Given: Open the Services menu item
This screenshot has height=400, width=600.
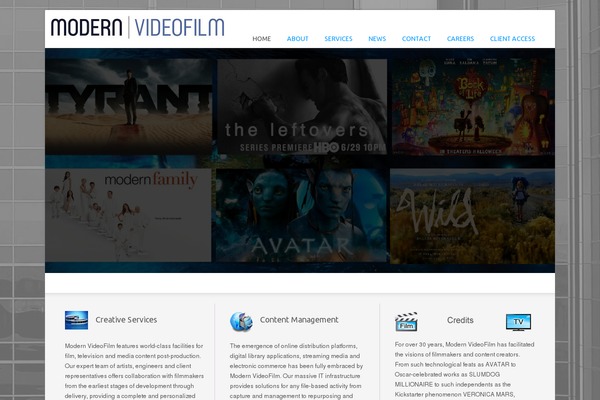Looking at the screenshot, I should (x=338, y=39).
